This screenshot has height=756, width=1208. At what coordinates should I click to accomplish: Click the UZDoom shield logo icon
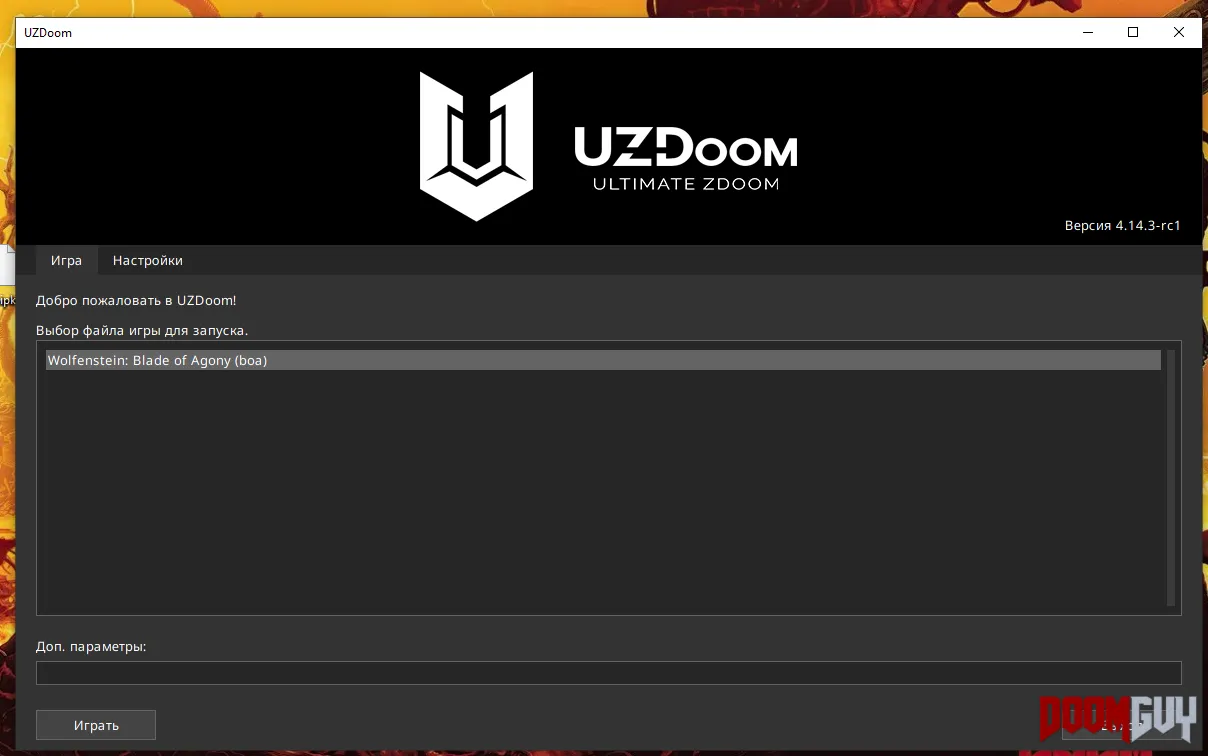(x=477, y=146)
